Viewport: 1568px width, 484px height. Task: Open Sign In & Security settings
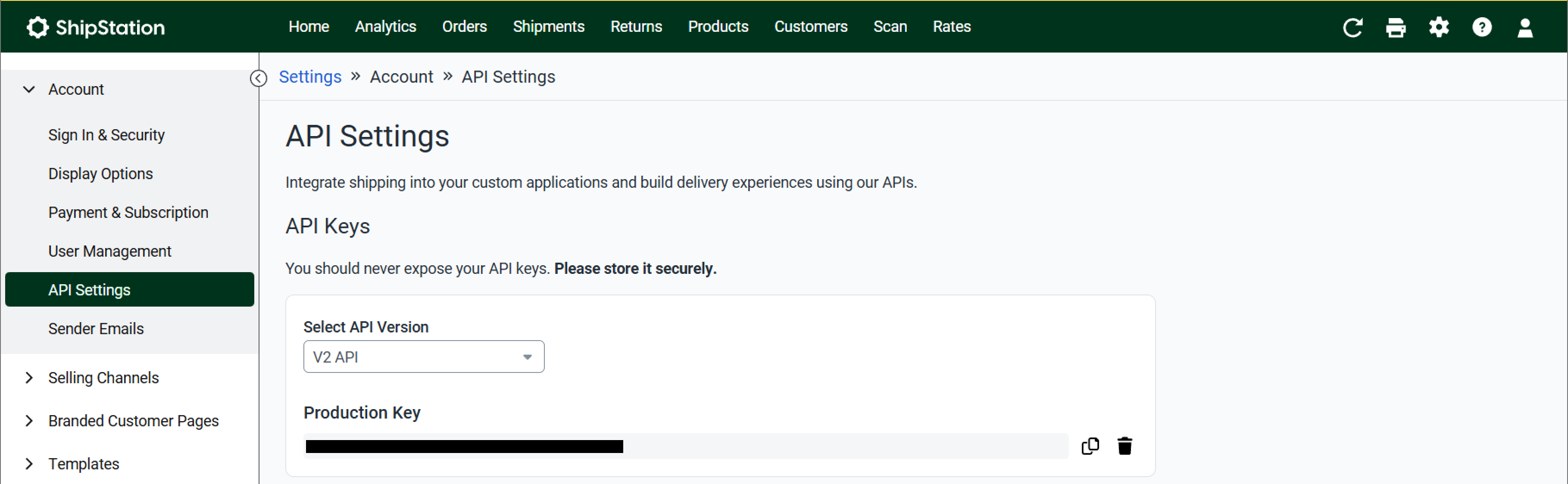106,135
